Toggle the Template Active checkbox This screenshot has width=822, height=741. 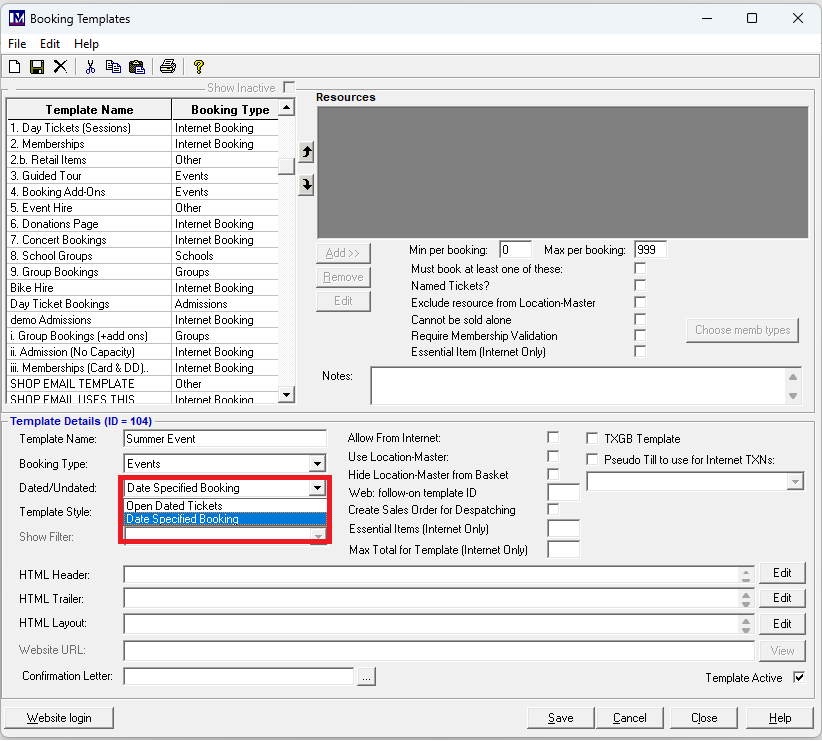point(798,677)
